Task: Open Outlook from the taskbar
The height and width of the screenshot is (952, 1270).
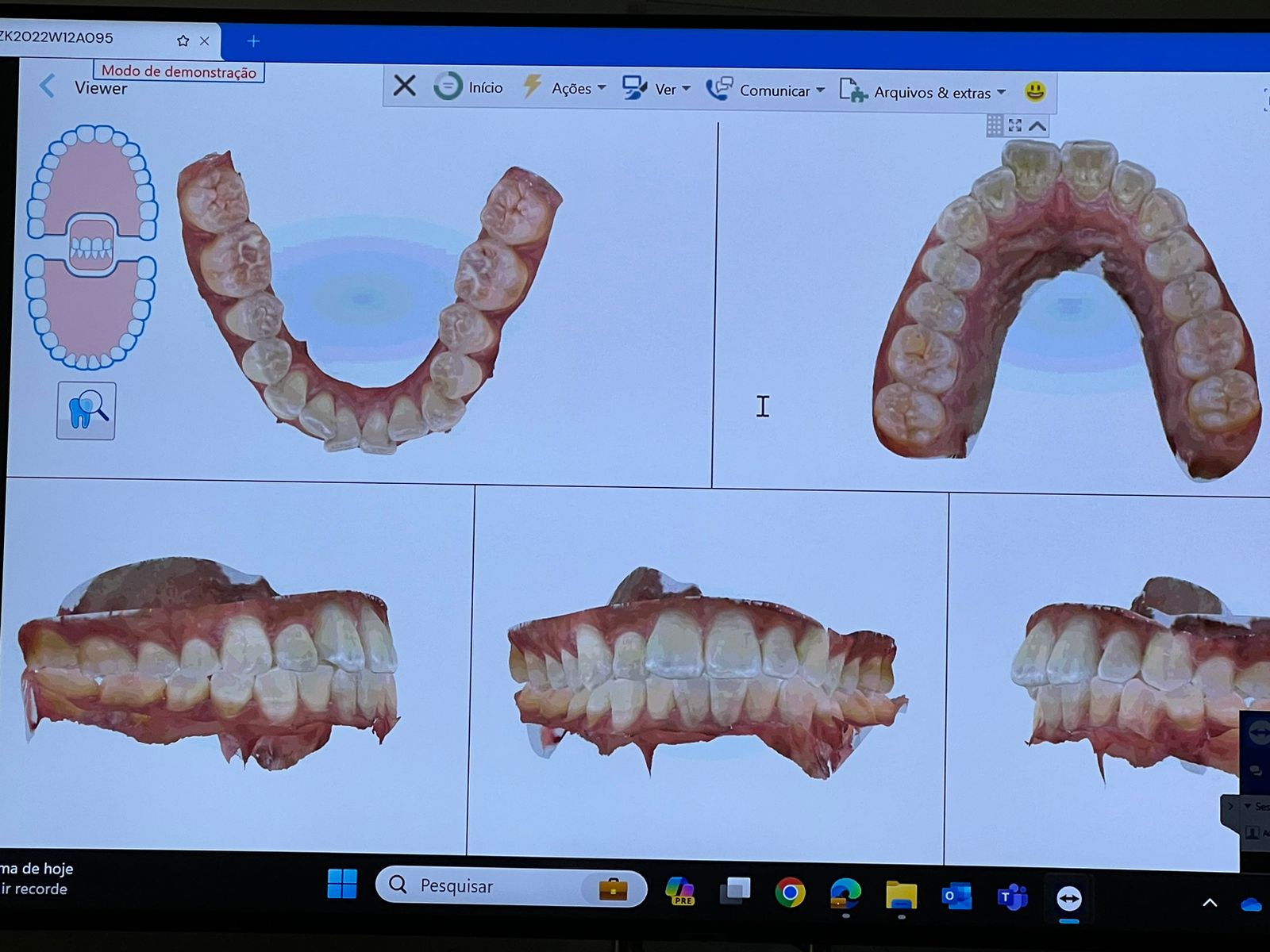Action: click(x=956, y=896)
